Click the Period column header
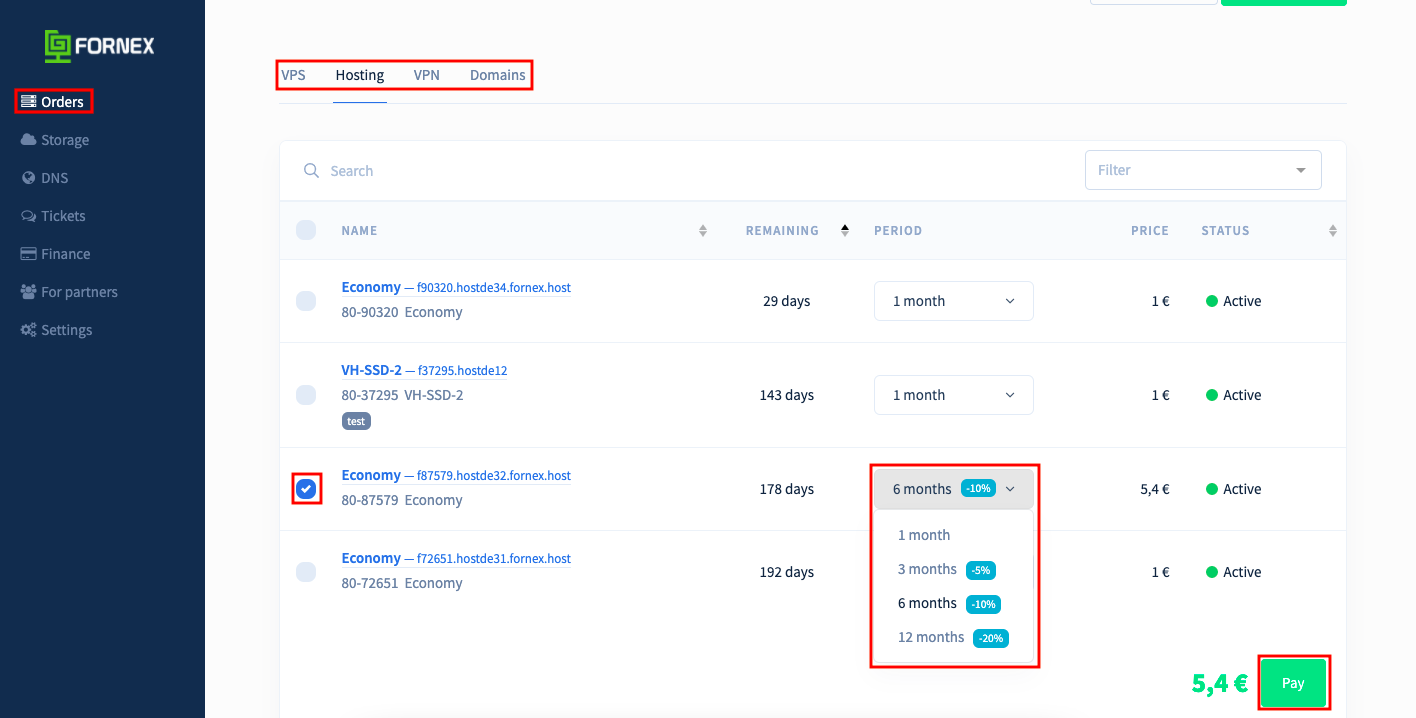Image resolution: width=1416 pixels, height=718 pixels. tap(898, 231)
